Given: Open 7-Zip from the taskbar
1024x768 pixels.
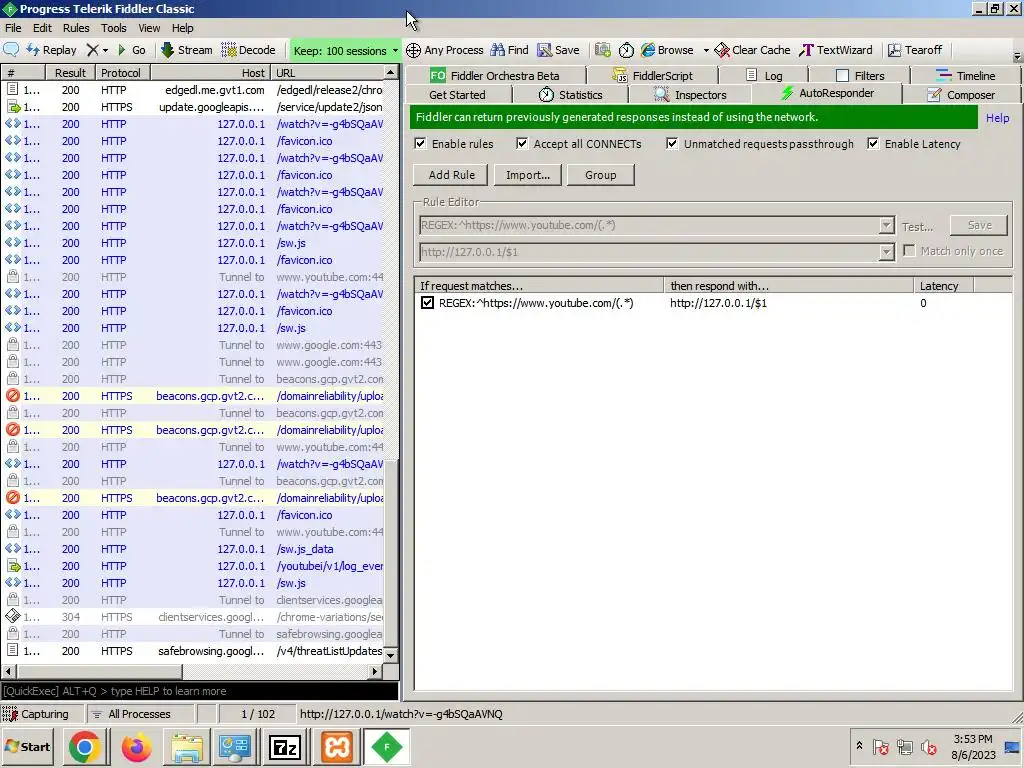Looking at the screenshot, I should pyautogui.click(x=285, y=747).
